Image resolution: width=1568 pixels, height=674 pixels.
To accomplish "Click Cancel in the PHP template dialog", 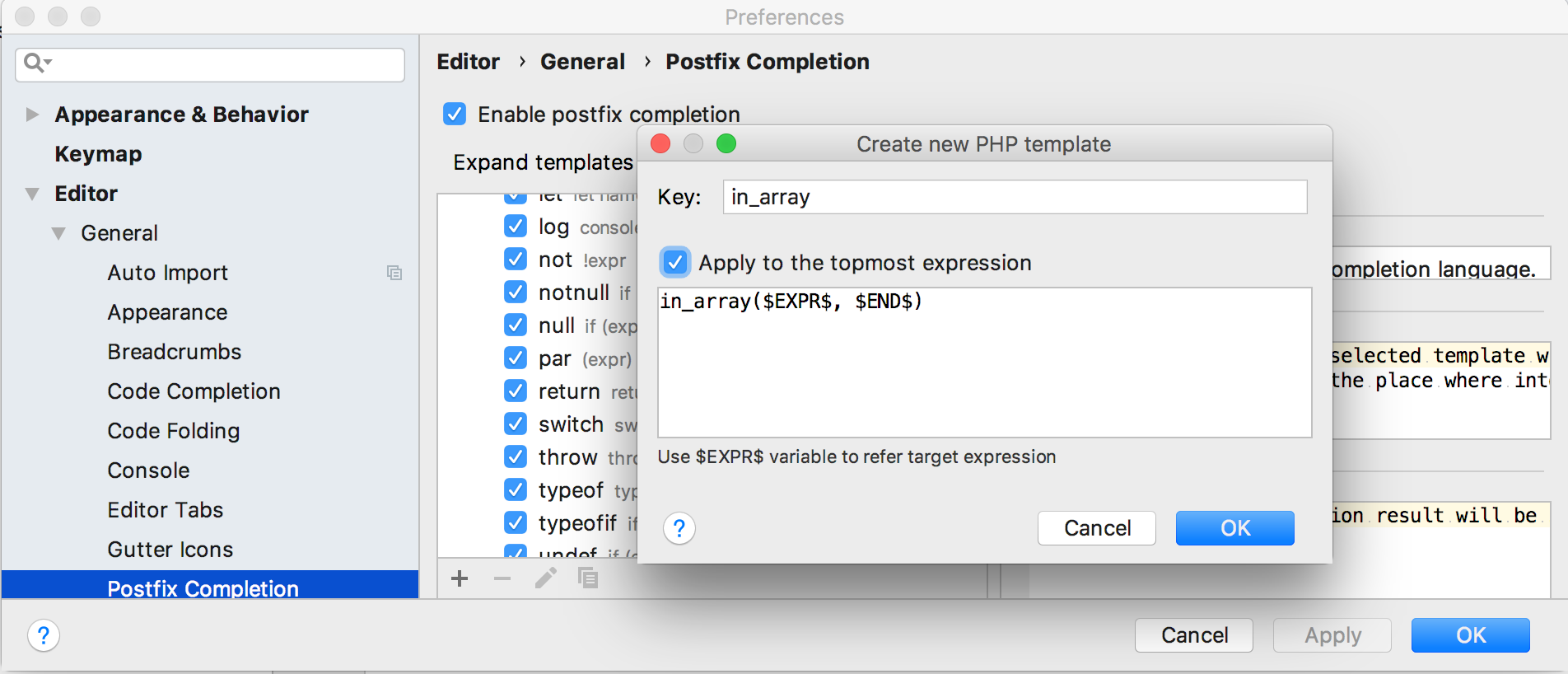I will [x=1097, y=528].
